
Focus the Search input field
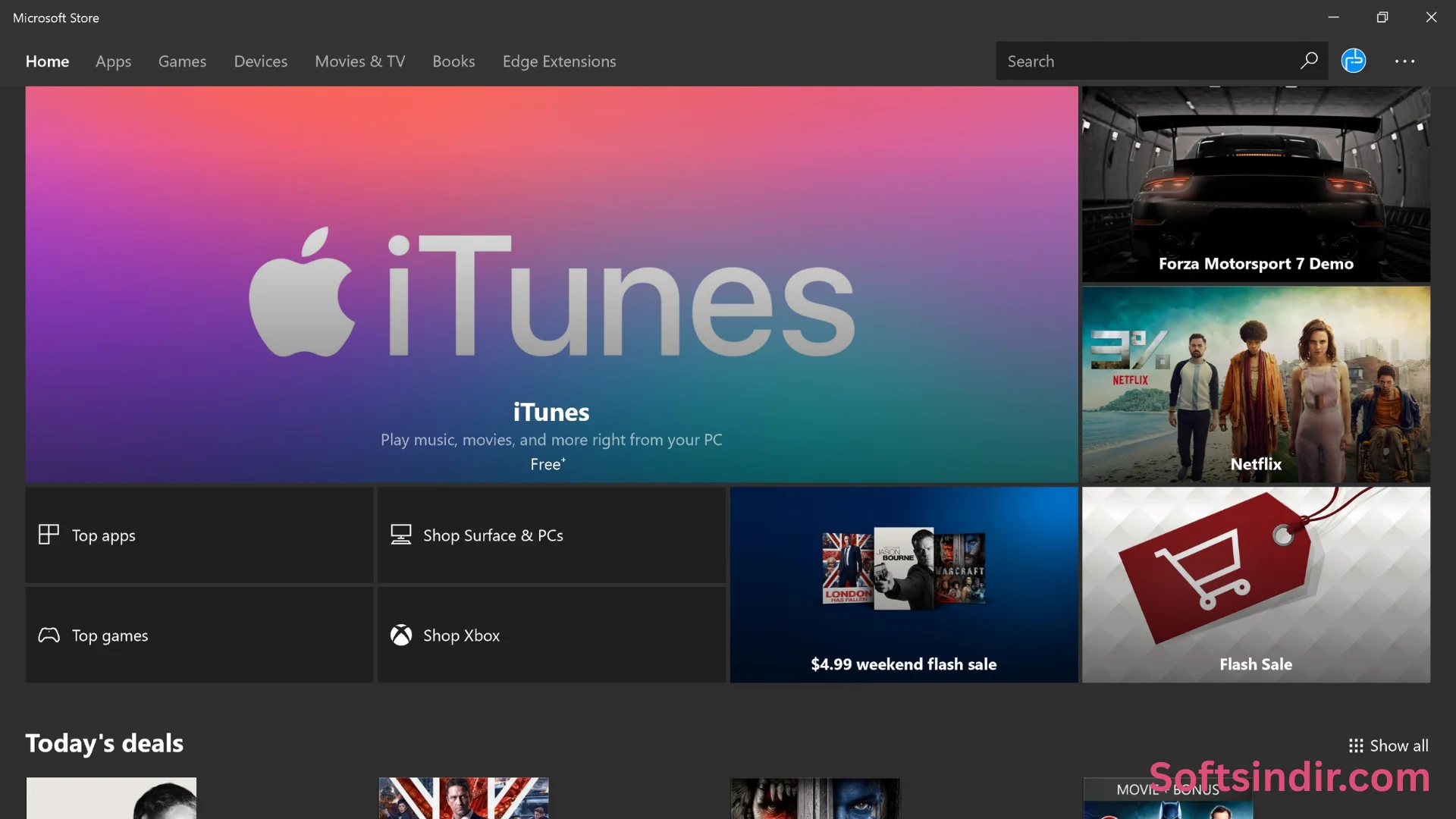(1145, 61)
